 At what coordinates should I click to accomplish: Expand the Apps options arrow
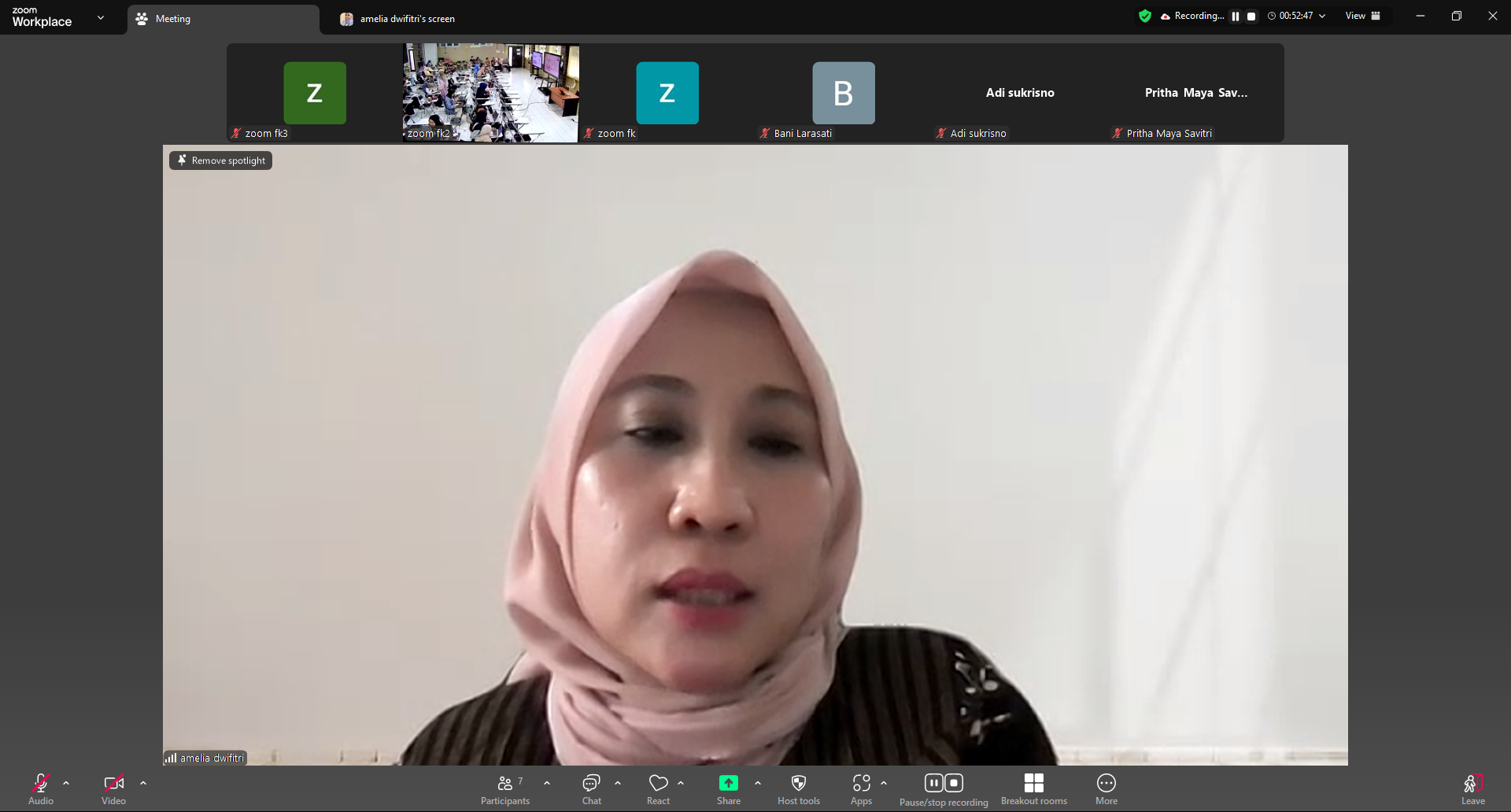click(x=884, y=784)
